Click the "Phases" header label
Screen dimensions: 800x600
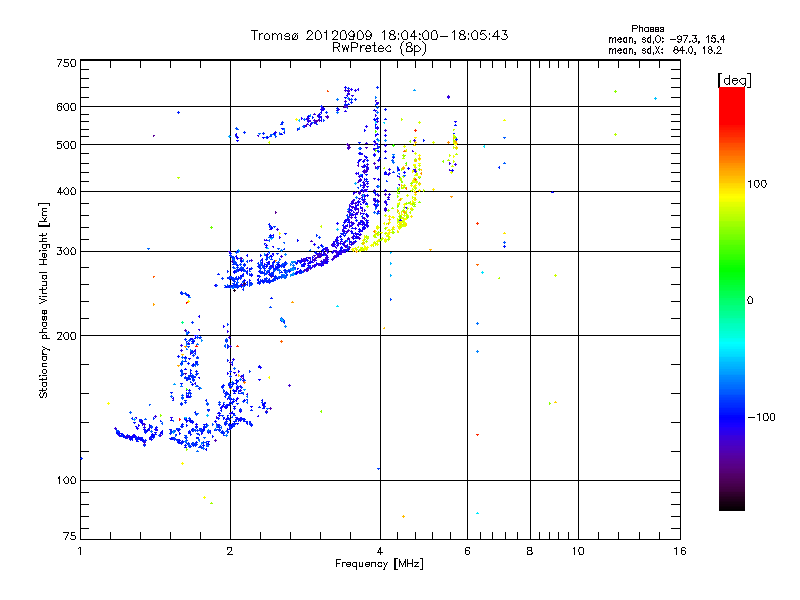[647, 29]
